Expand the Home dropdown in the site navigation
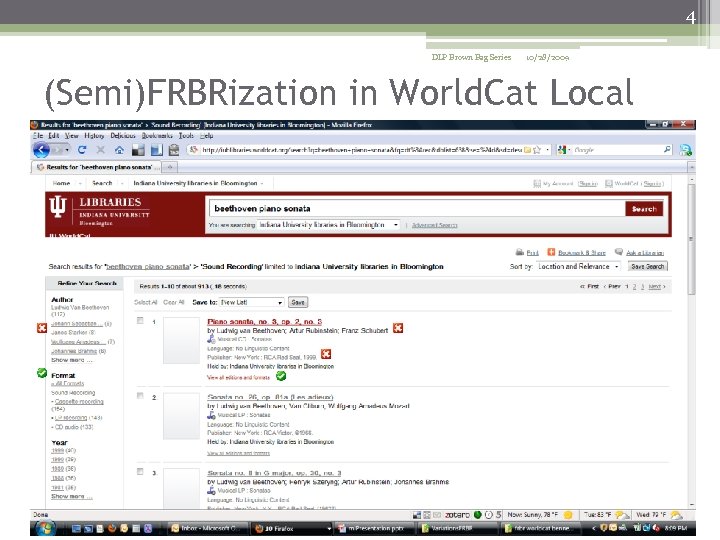 coord(80,184)
